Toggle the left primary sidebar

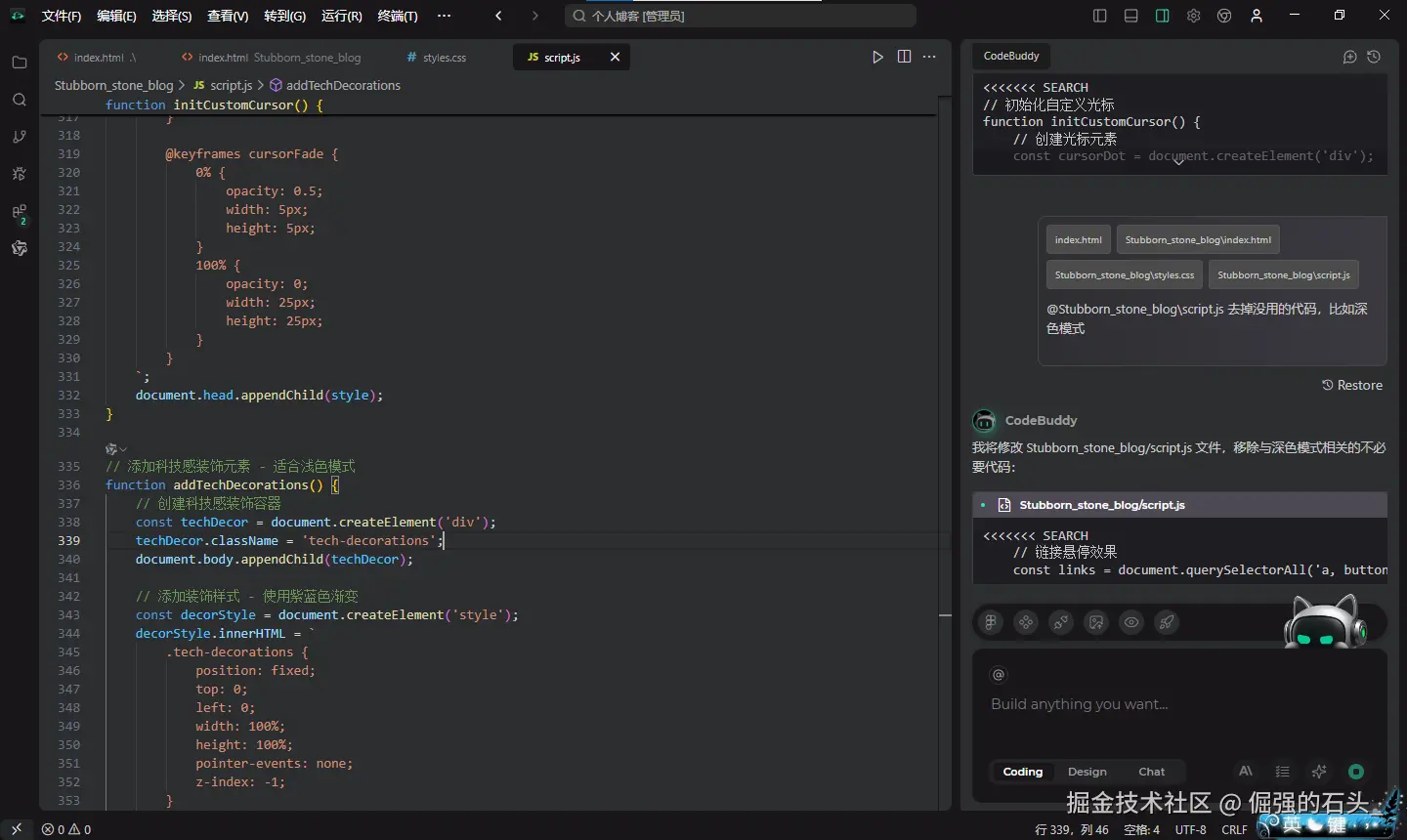1099,16
